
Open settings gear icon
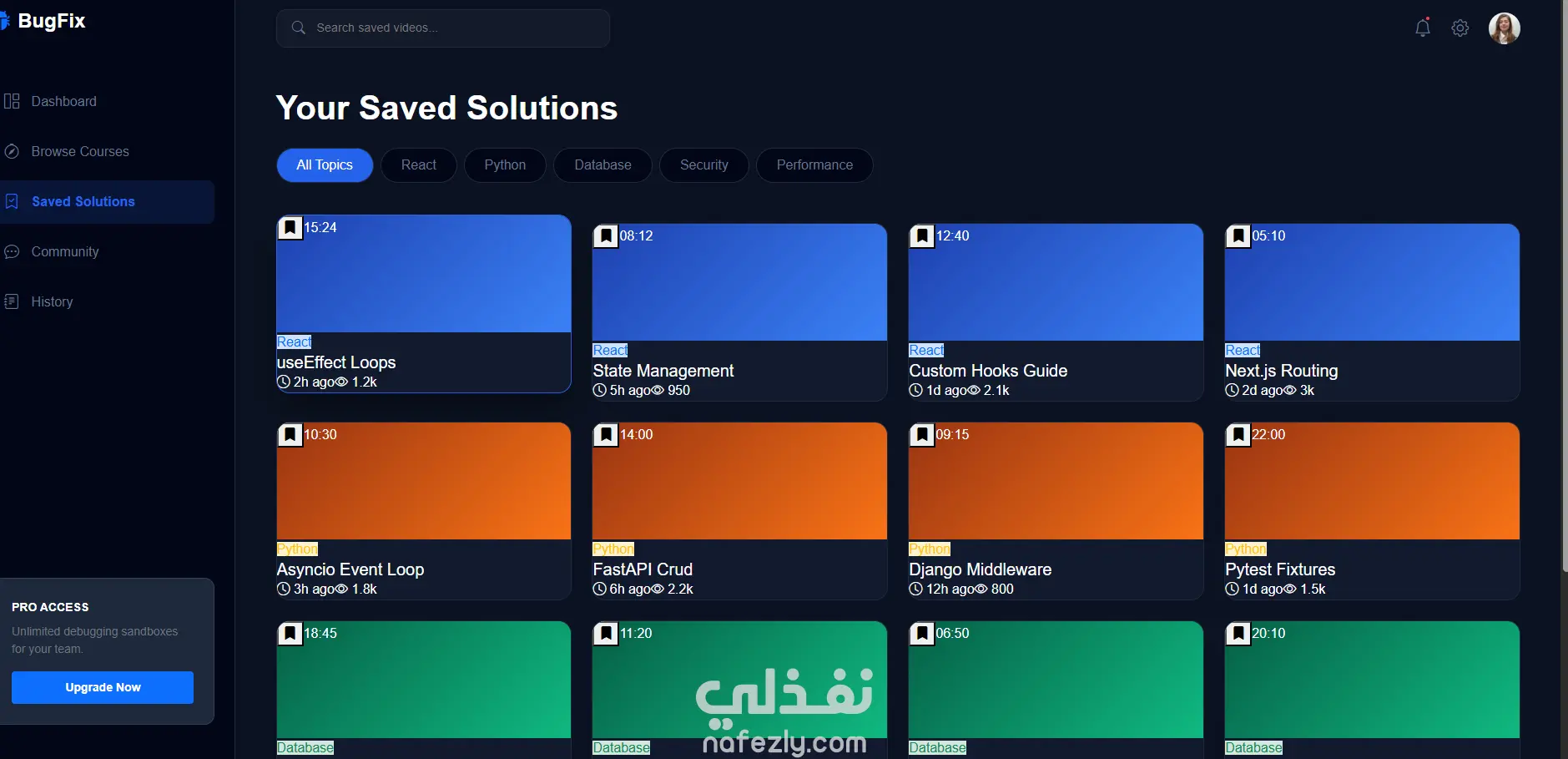click(x=1460, y=28)
